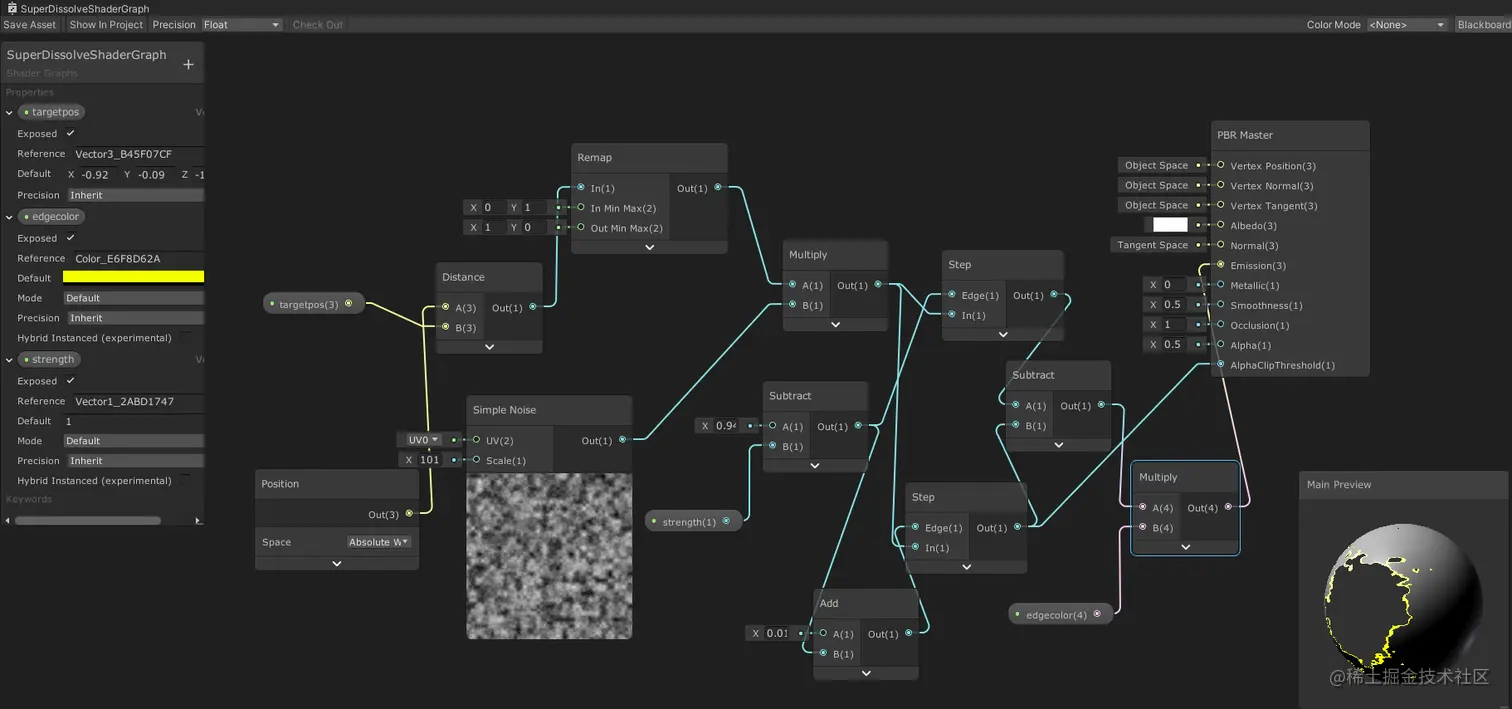This screenshot has width=1512, height=709.
Task: Uncheck Exposed for the strength property
Action: (x=69, y=380)
